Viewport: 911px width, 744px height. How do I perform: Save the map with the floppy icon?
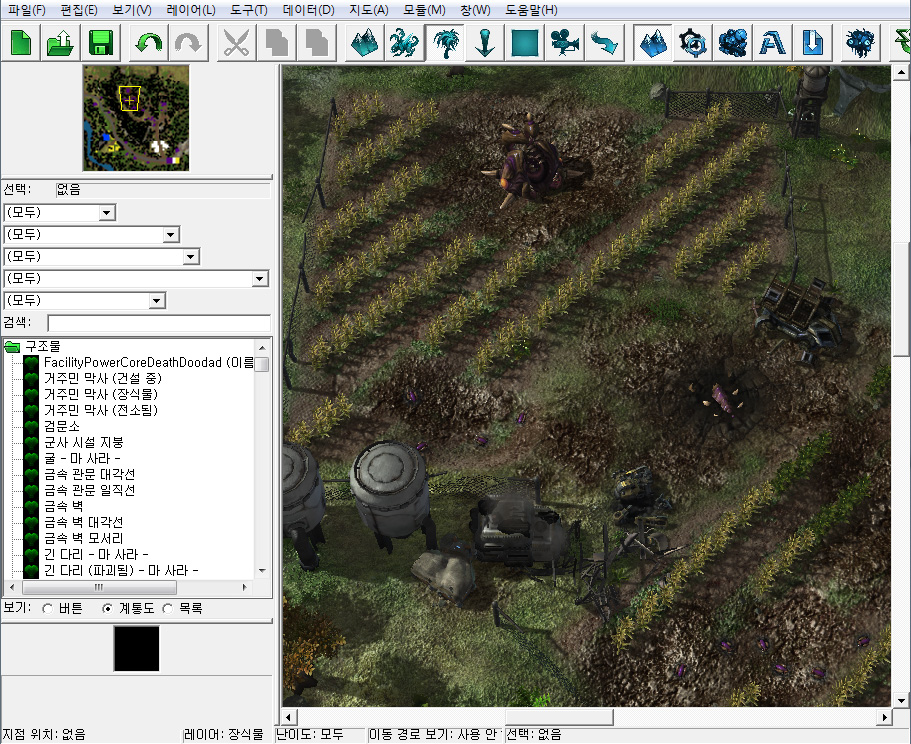coord(101,43)
